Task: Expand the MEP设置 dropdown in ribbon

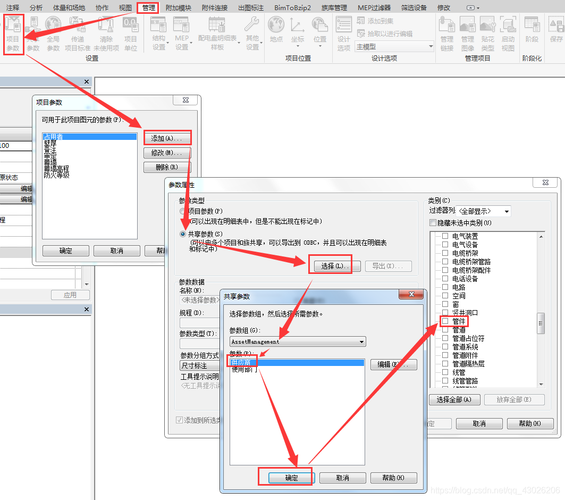Action: (x=191, y=43)
